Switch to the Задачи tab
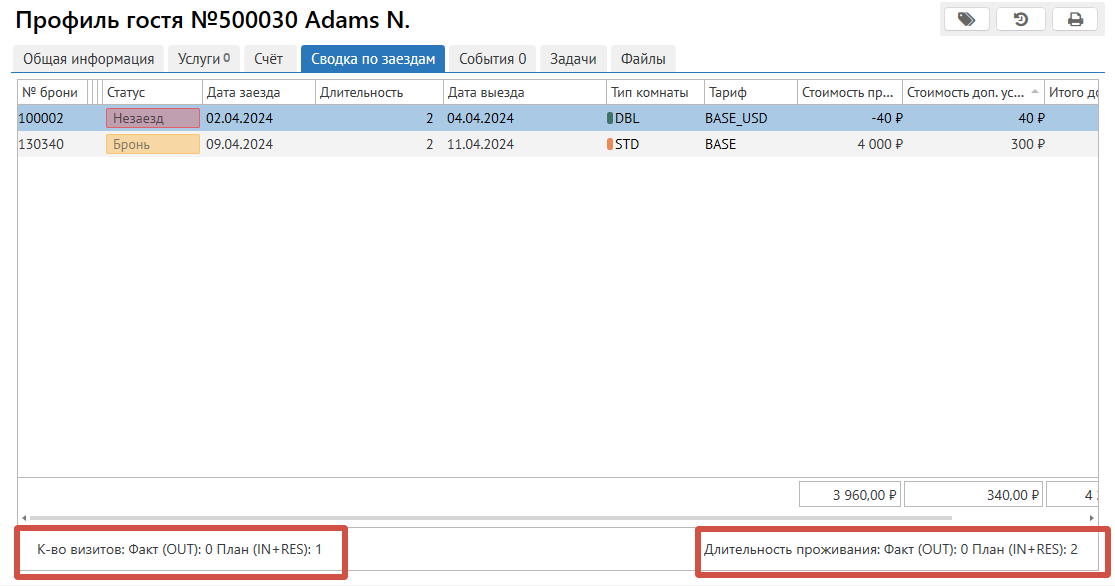The image size is (1115, 586). point(573,59)
